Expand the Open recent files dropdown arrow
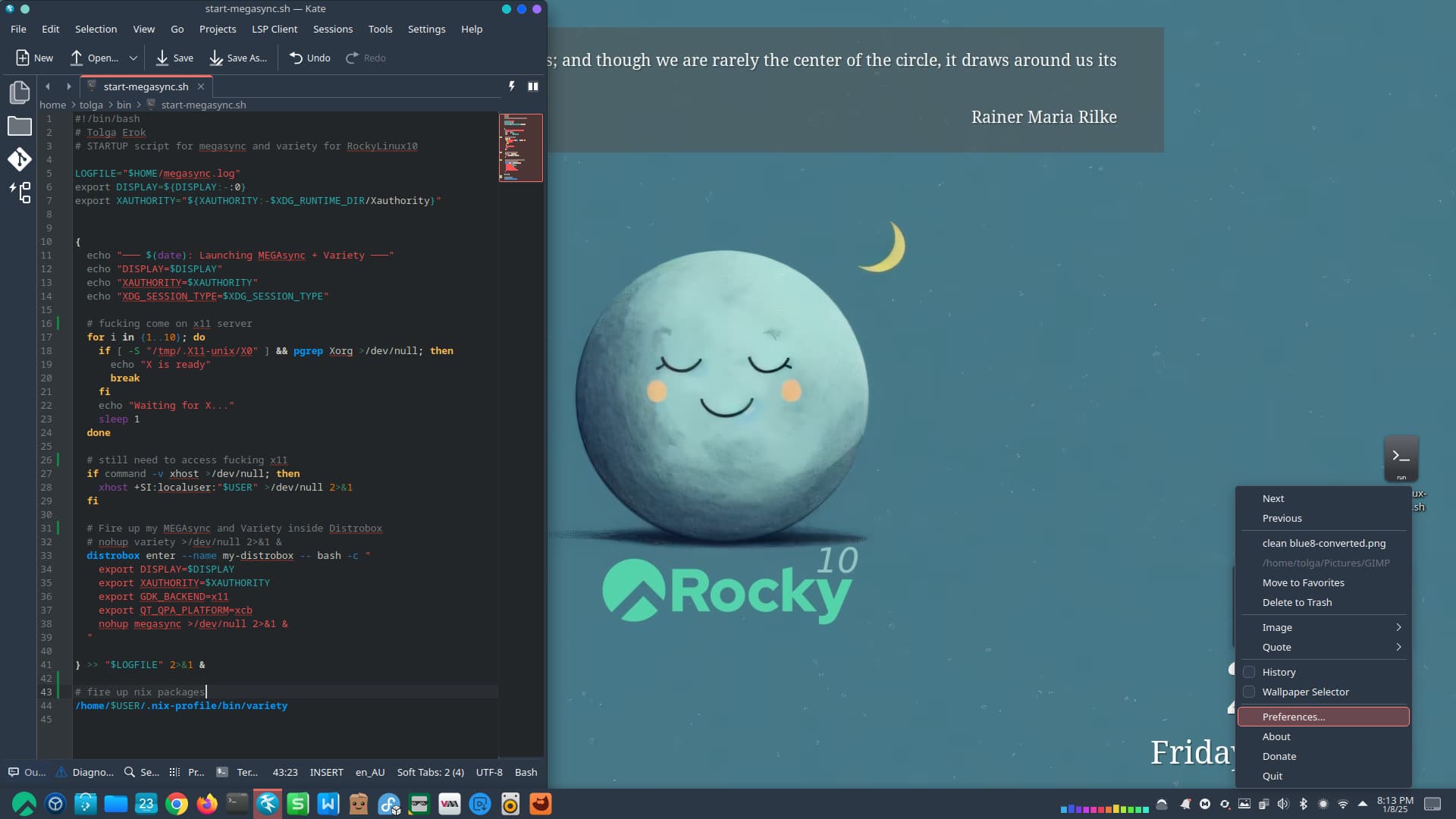Screen dimensions: 1456x819 133,58
